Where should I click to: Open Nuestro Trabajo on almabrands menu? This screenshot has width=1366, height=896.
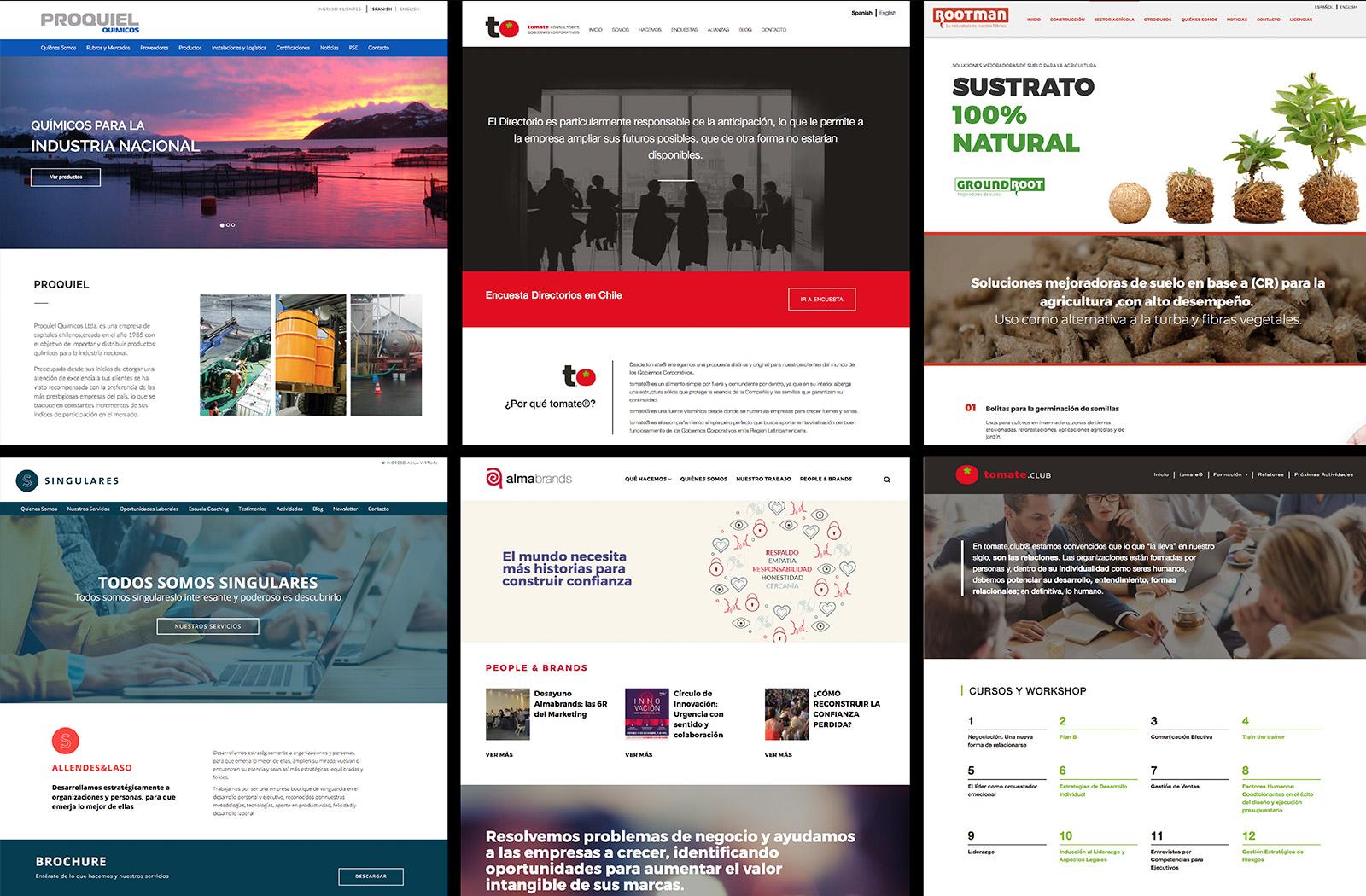click(x=763, y=479)
